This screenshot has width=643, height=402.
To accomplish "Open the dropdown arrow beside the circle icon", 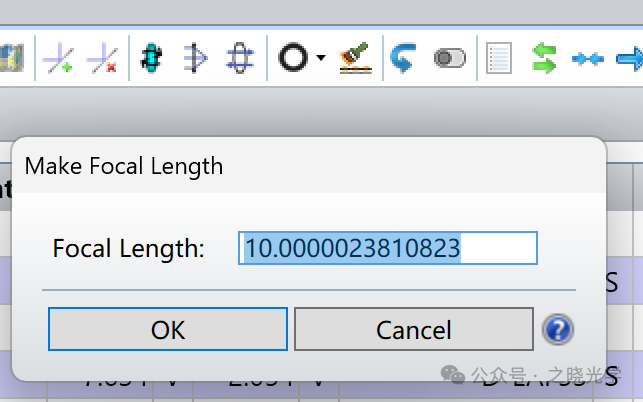I will pyautogui.click(x=320, y=58).
